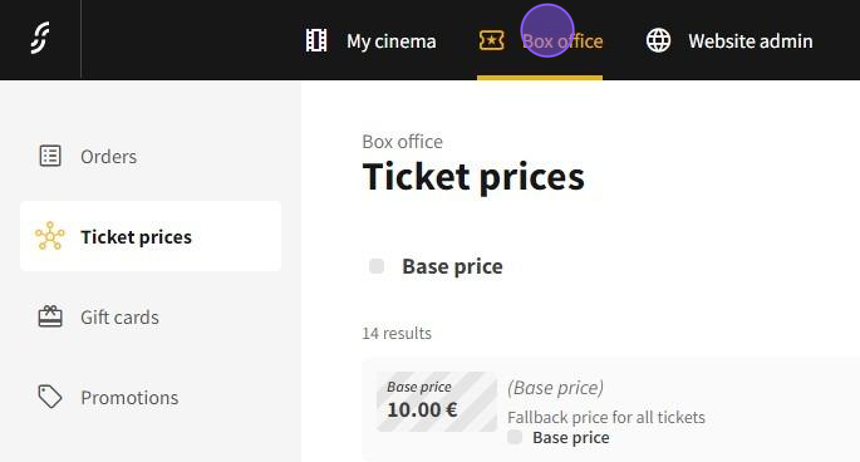Screen dimensions: 860x462
Task: Open the Website admin tab
Action: point(750,41)
